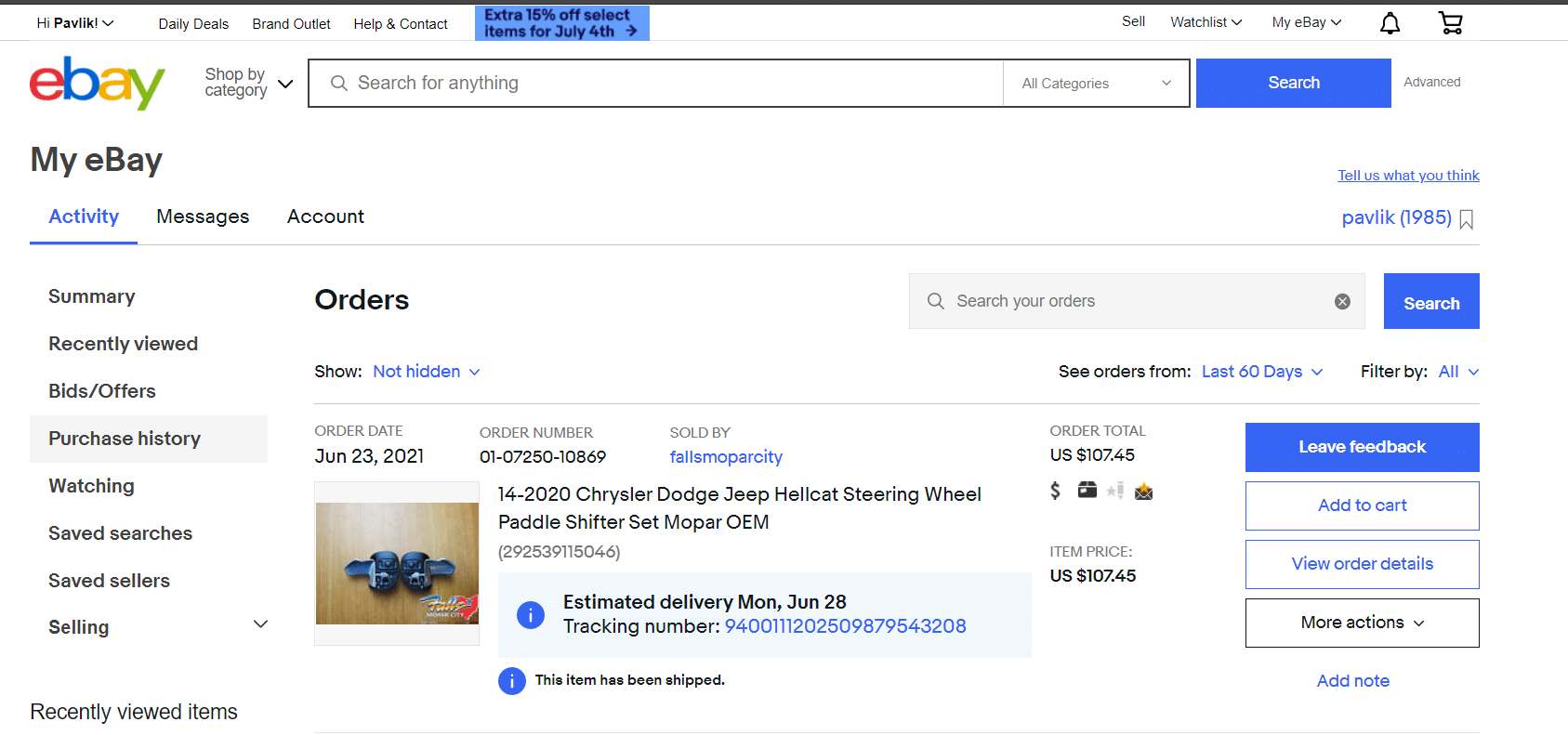
Task: Expand the My eBay header menu
Action: coord(1307,22)
